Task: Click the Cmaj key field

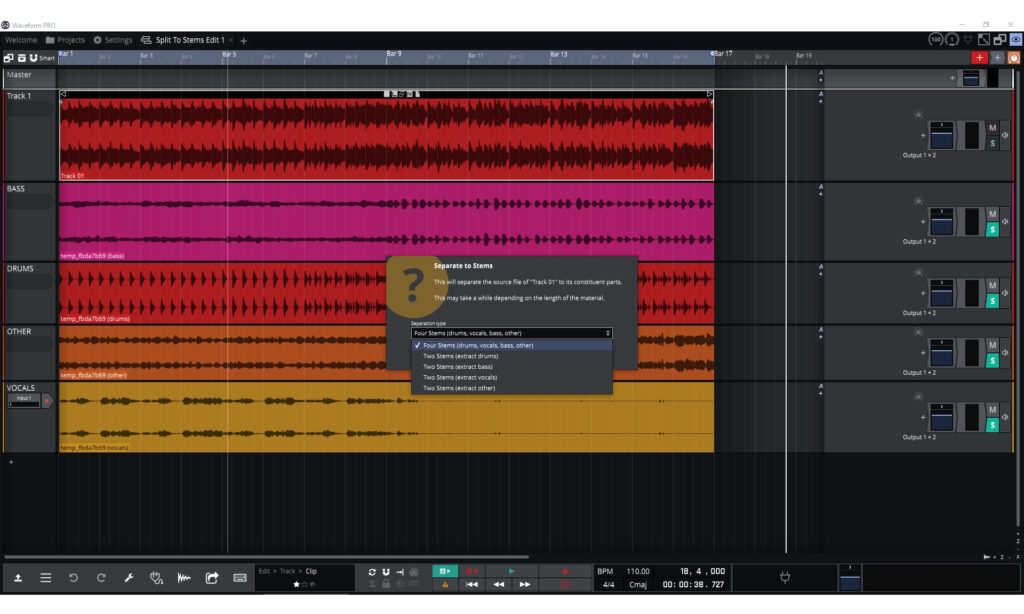Action: (638, 585)
